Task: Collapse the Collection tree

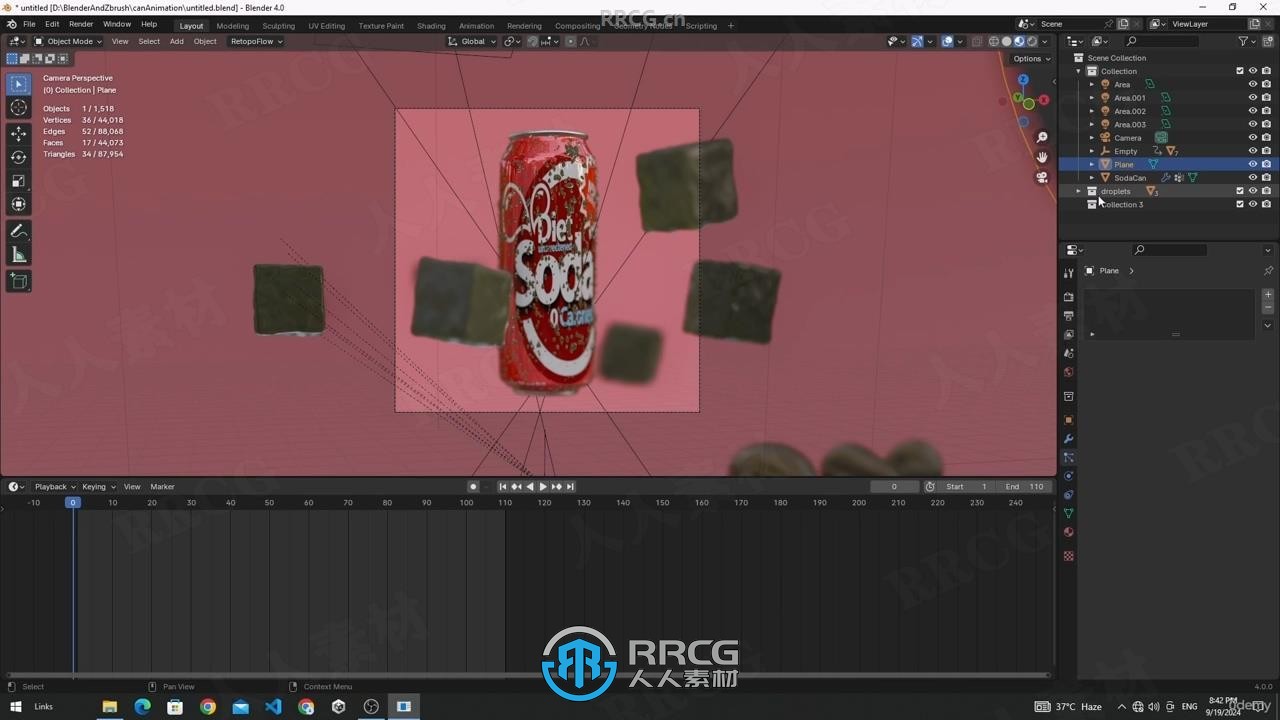Action: (1078, 71)
